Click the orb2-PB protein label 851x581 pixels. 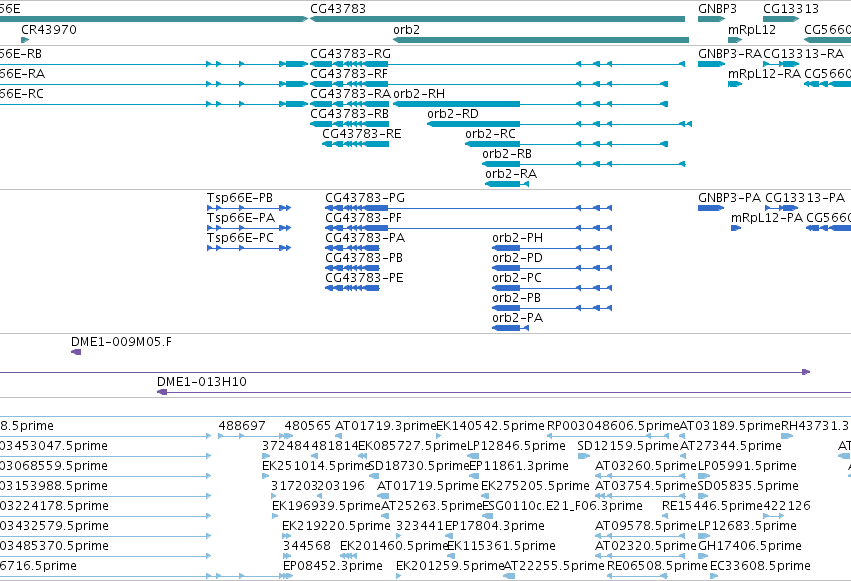click(x=516, y=298)
